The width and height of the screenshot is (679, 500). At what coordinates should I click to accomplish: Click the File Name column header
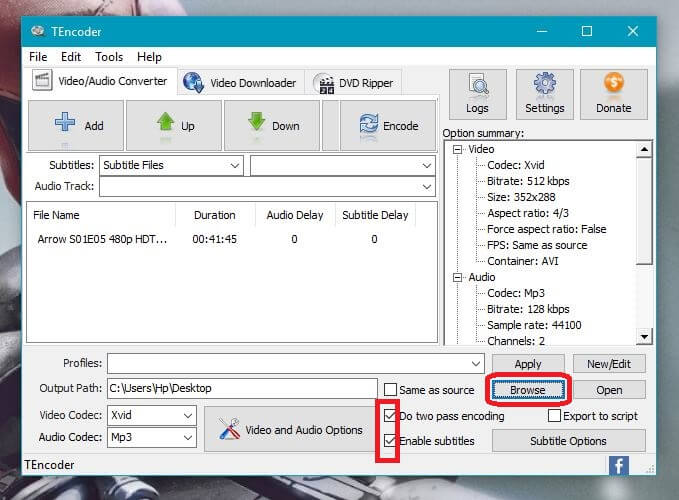coord(102,215)
